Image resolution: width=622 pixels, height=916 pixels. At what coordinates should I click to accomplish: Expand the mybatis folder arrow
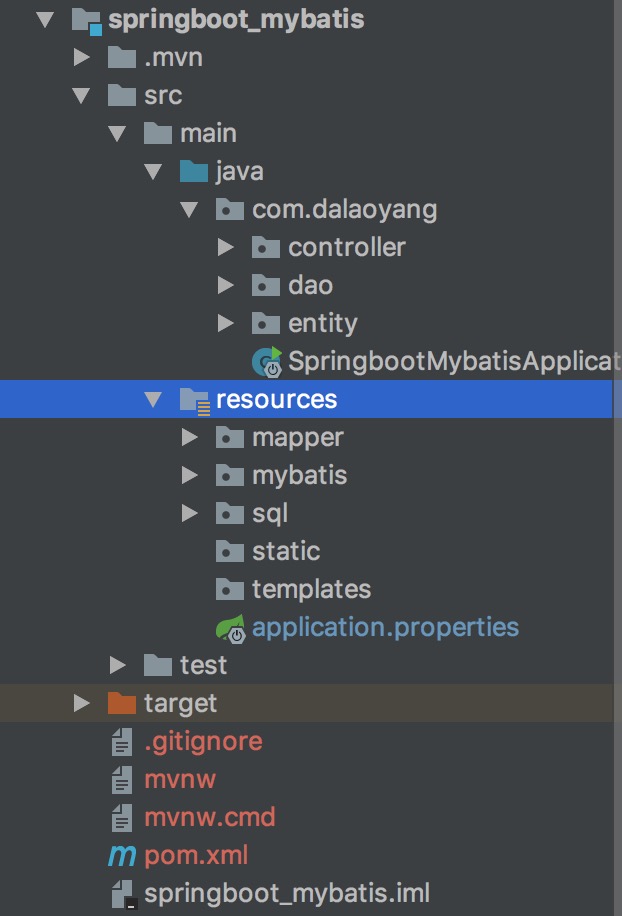190,475
